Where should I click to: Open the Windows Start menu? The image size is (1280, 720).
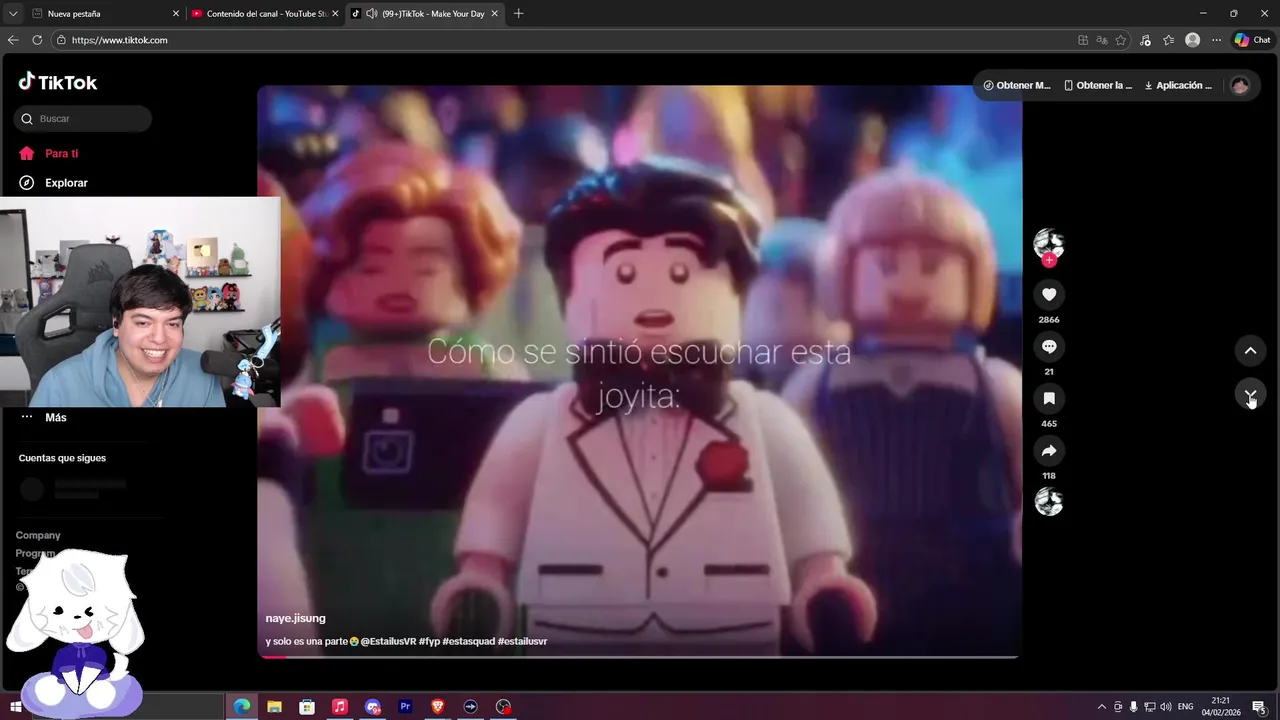coord(16,707)
